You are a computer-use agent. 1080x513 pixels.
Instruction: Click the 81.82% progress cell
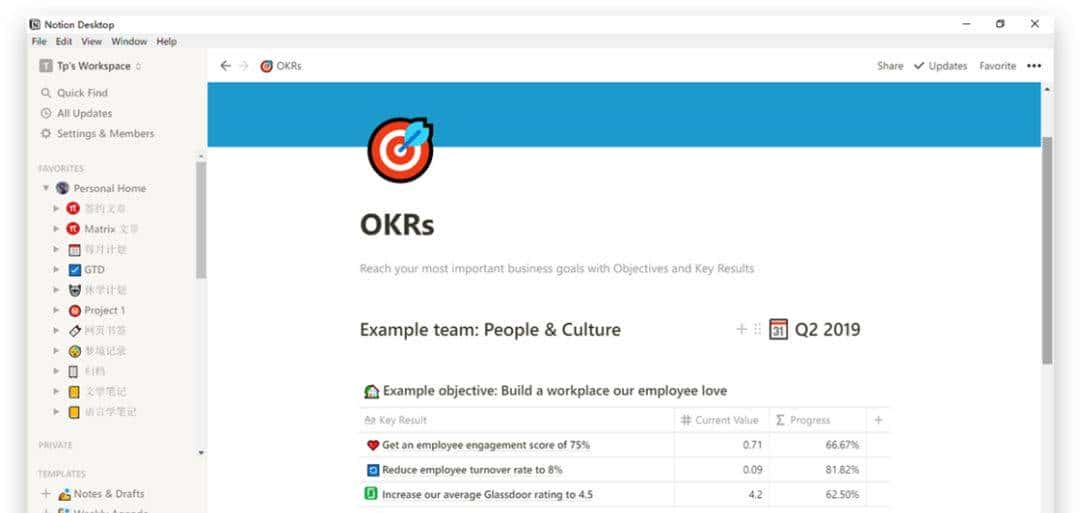pos(818,470)
